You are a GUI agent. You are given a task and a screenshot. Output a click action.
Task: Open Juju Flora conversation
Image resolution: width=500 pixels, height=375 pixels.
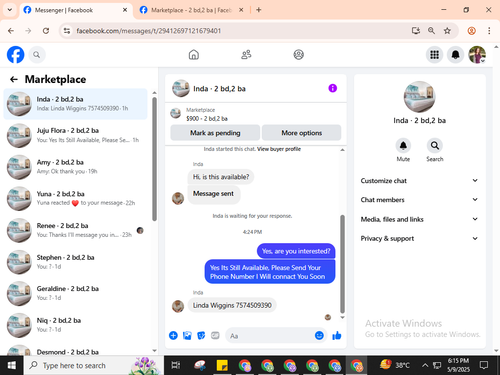point(75,135)
